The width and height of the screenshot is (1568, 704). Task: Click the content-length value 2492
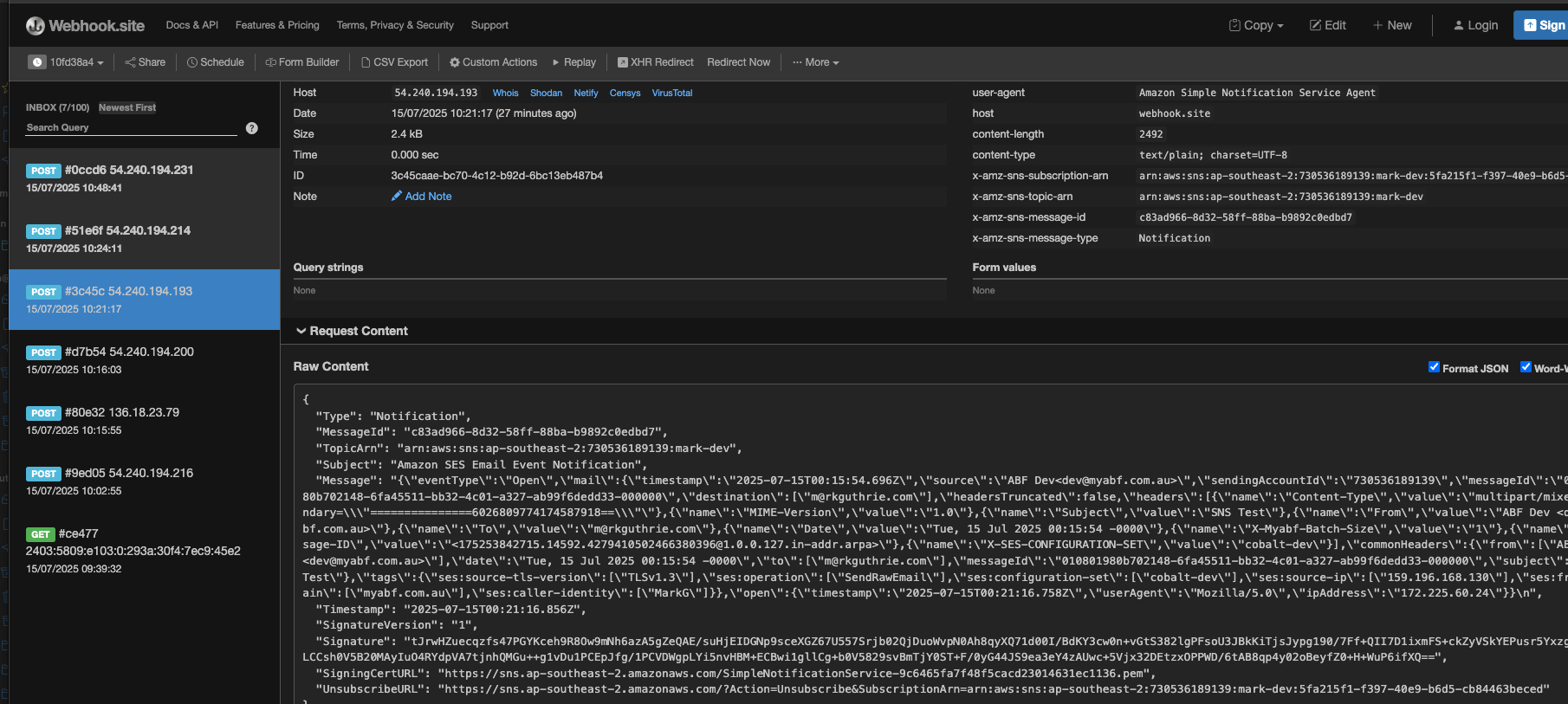coord(1150,134)
